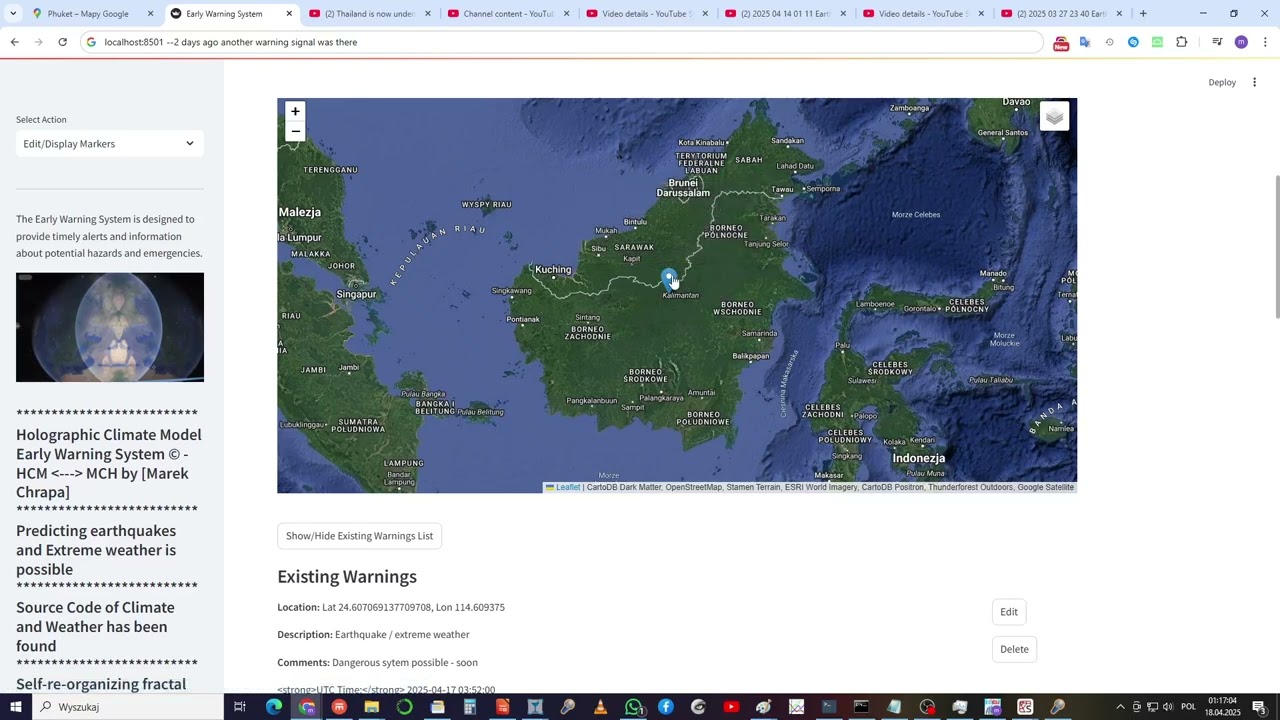Open the notification center on the taskbar

(1259, 707)
